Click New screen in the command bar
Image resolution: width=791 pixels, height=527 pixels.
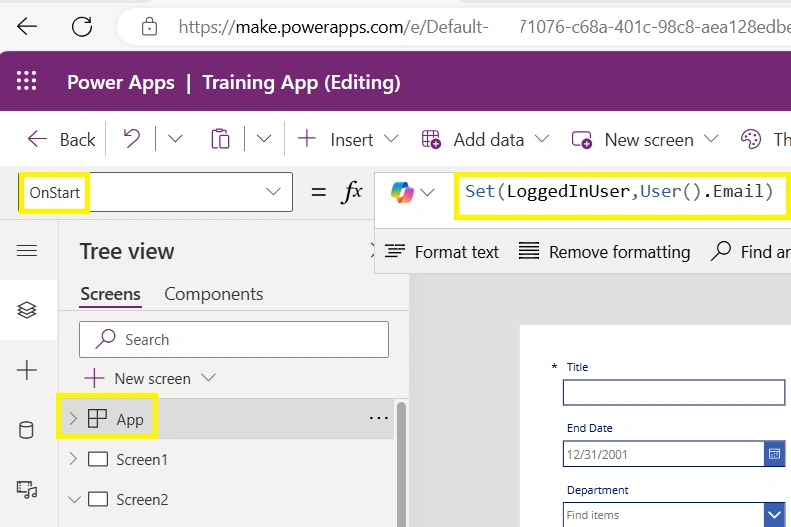[632, 139]
